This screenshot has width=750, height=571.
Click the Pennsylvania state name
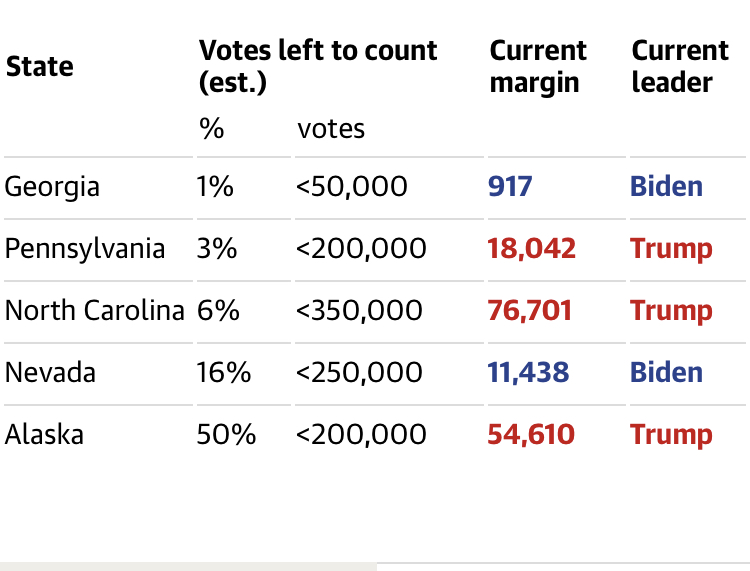click(85, 249)
